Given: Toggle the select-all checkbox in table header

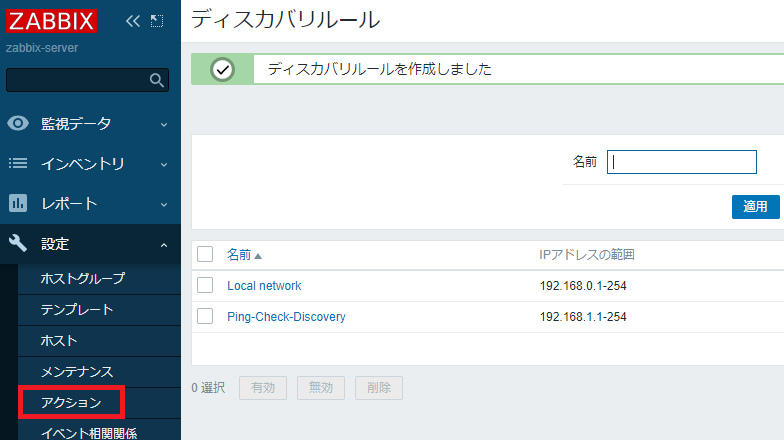Looking at the screenshot, I should [205, 254].
